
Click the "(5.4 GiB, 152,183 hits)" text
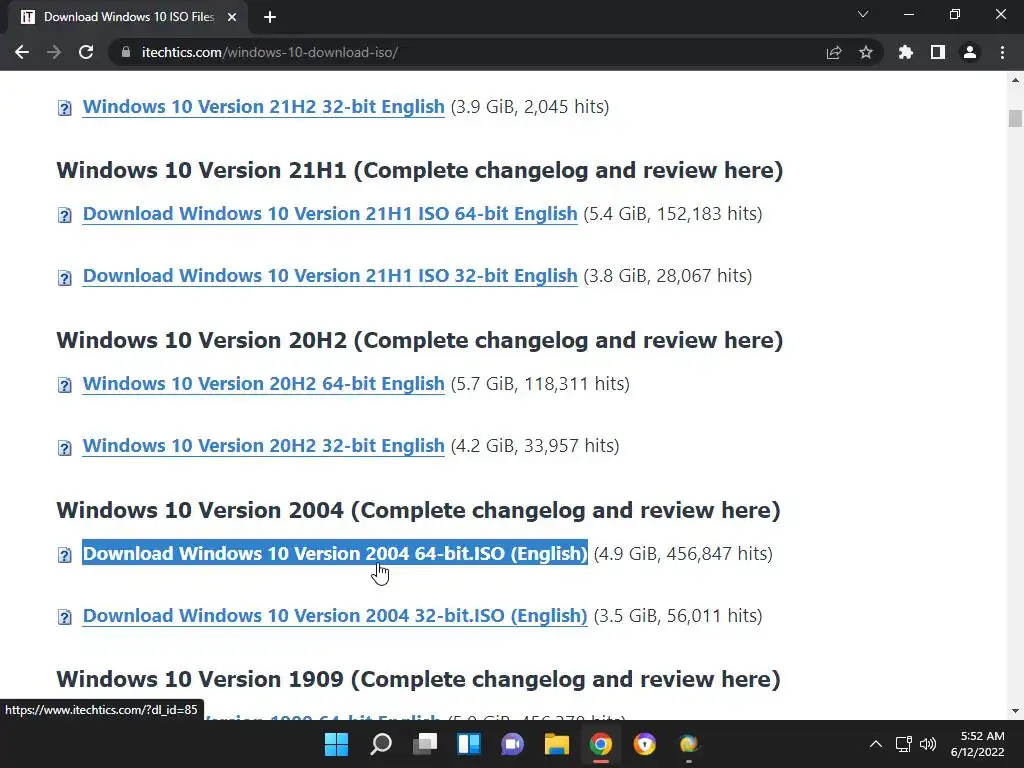(x=673, y=214)
